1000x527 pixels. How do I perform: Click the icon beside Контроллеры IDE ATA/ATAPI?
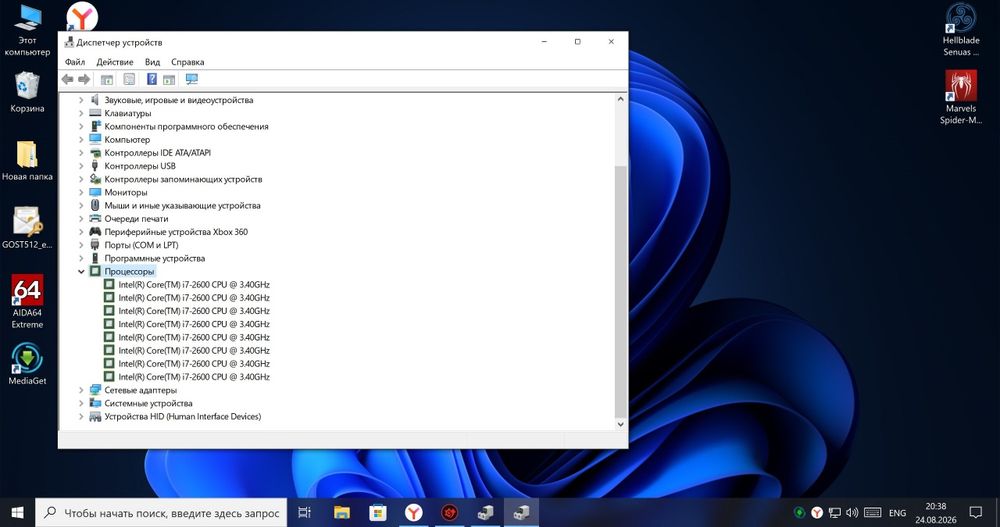point(95,152)
